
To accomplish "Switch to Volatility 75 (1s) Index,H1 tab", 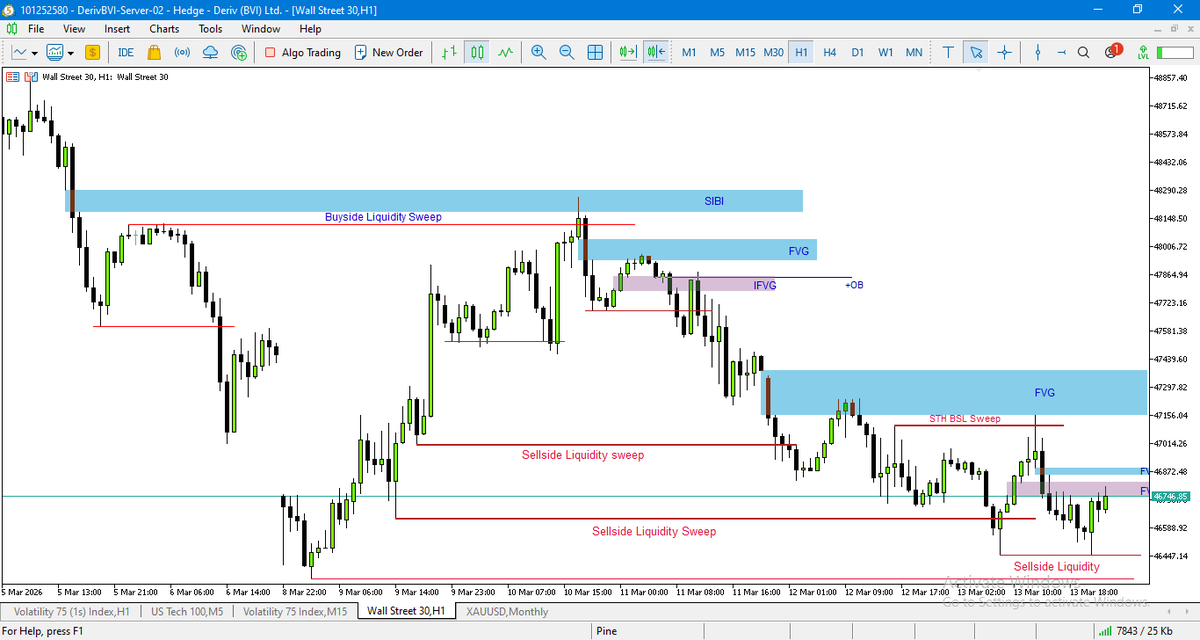I will [71, 611].
